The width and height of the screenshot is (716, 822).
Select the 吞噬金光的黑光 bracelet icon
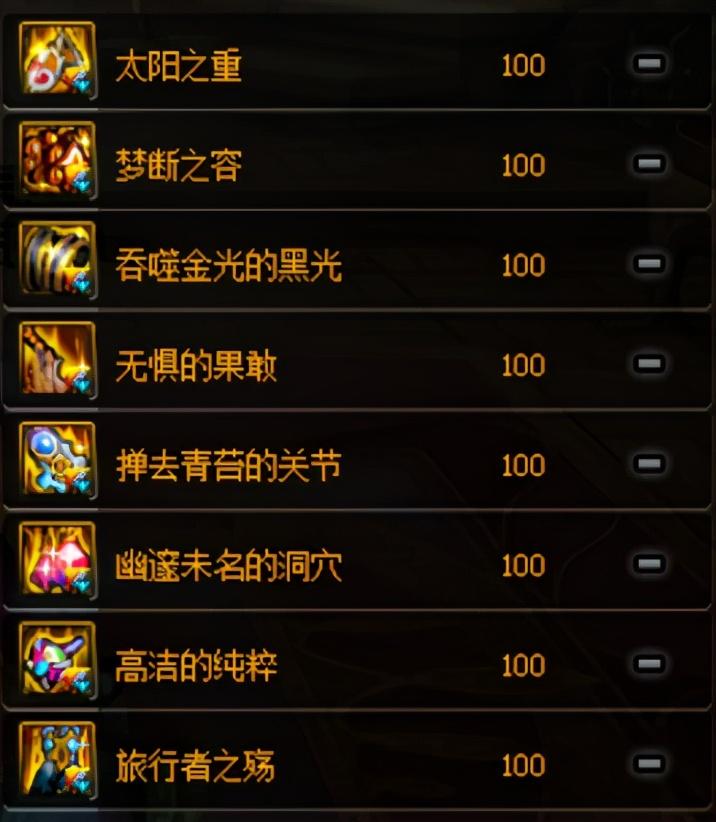pos(58,261)
